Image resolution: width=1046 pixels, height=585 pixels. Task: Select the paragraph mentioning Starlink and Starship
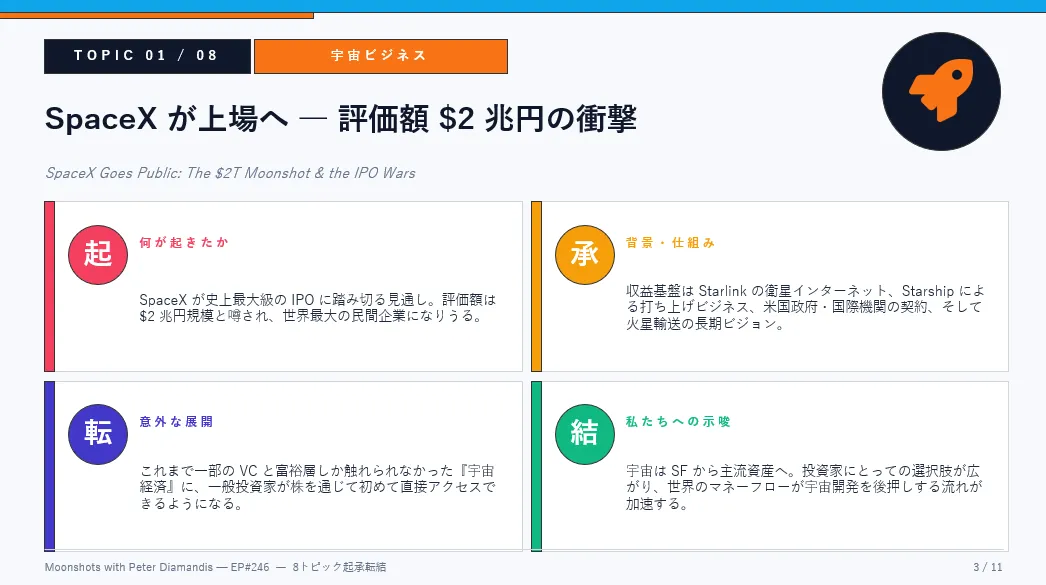point(805,307)
